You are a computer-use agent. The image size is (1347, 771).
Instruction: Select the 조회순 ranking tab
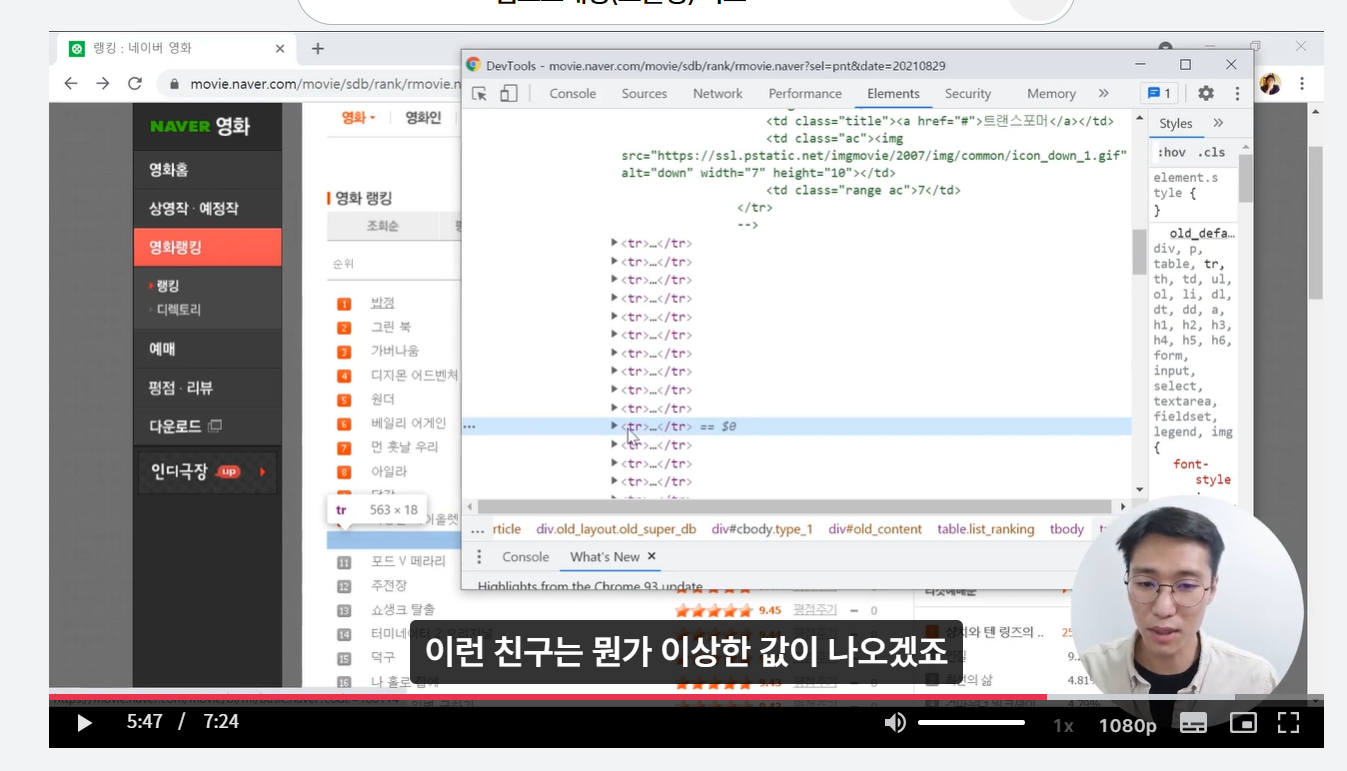(x=382, y=227)
